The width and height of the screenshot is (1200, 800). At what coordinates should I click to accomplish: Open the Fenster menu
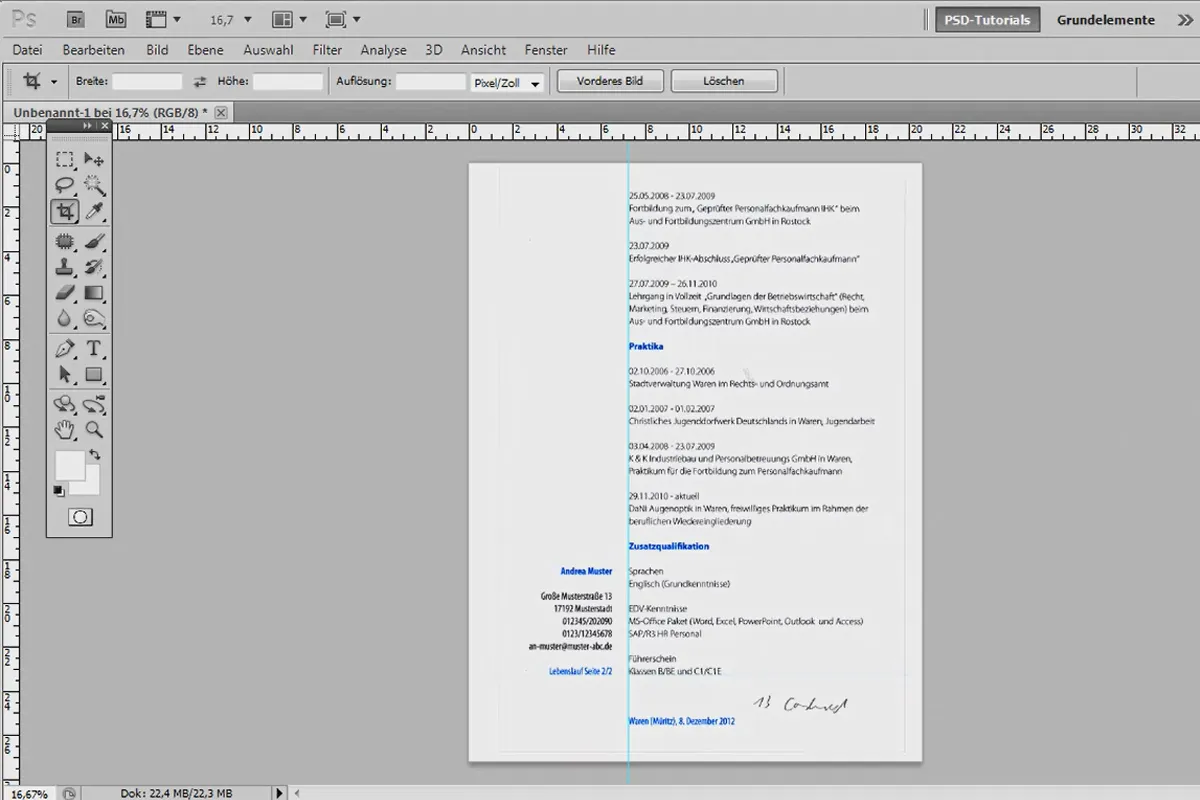pos(546,50)
